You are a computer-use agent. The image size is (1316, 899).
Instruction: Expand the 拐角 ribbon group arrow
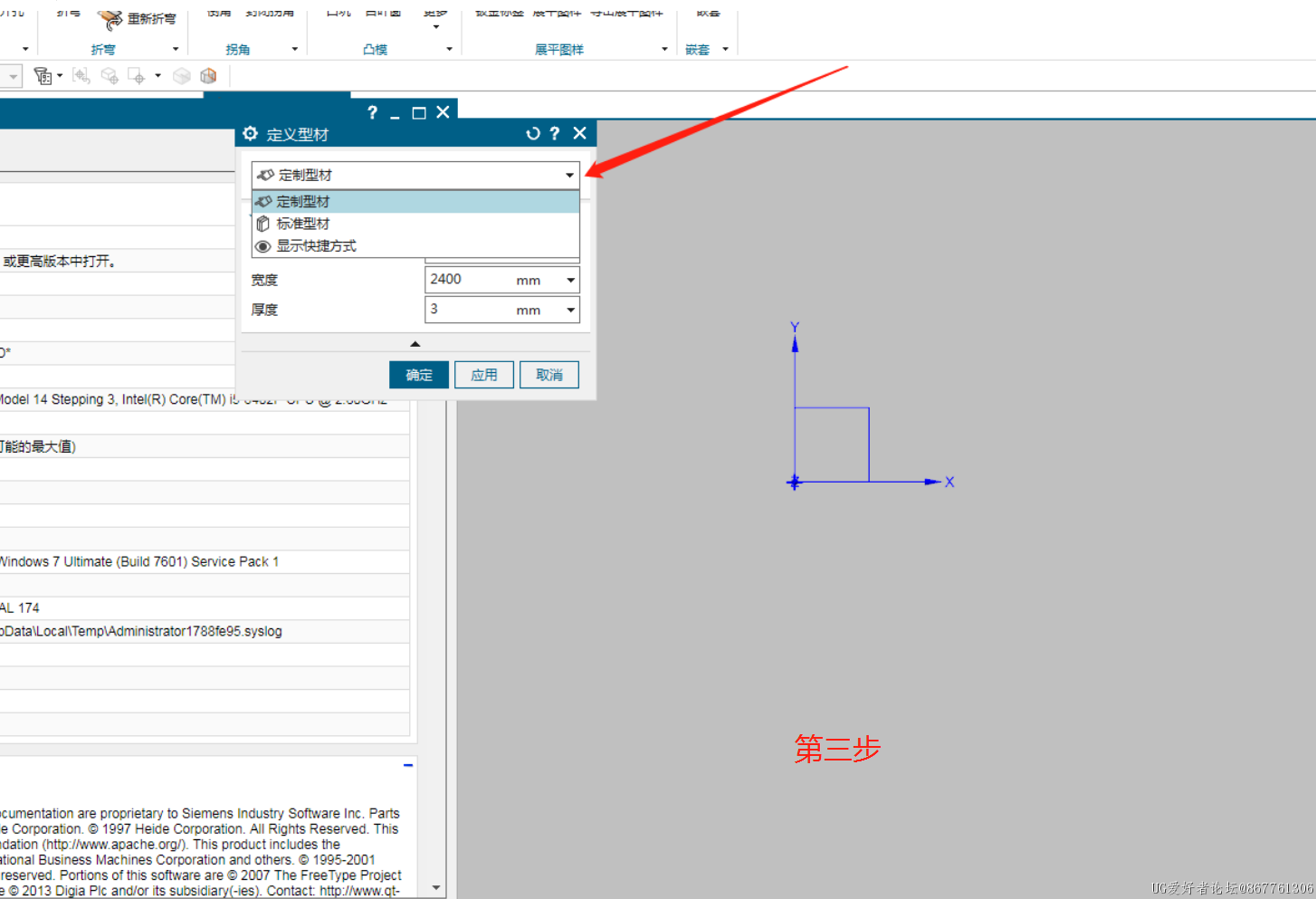[295, 49]
